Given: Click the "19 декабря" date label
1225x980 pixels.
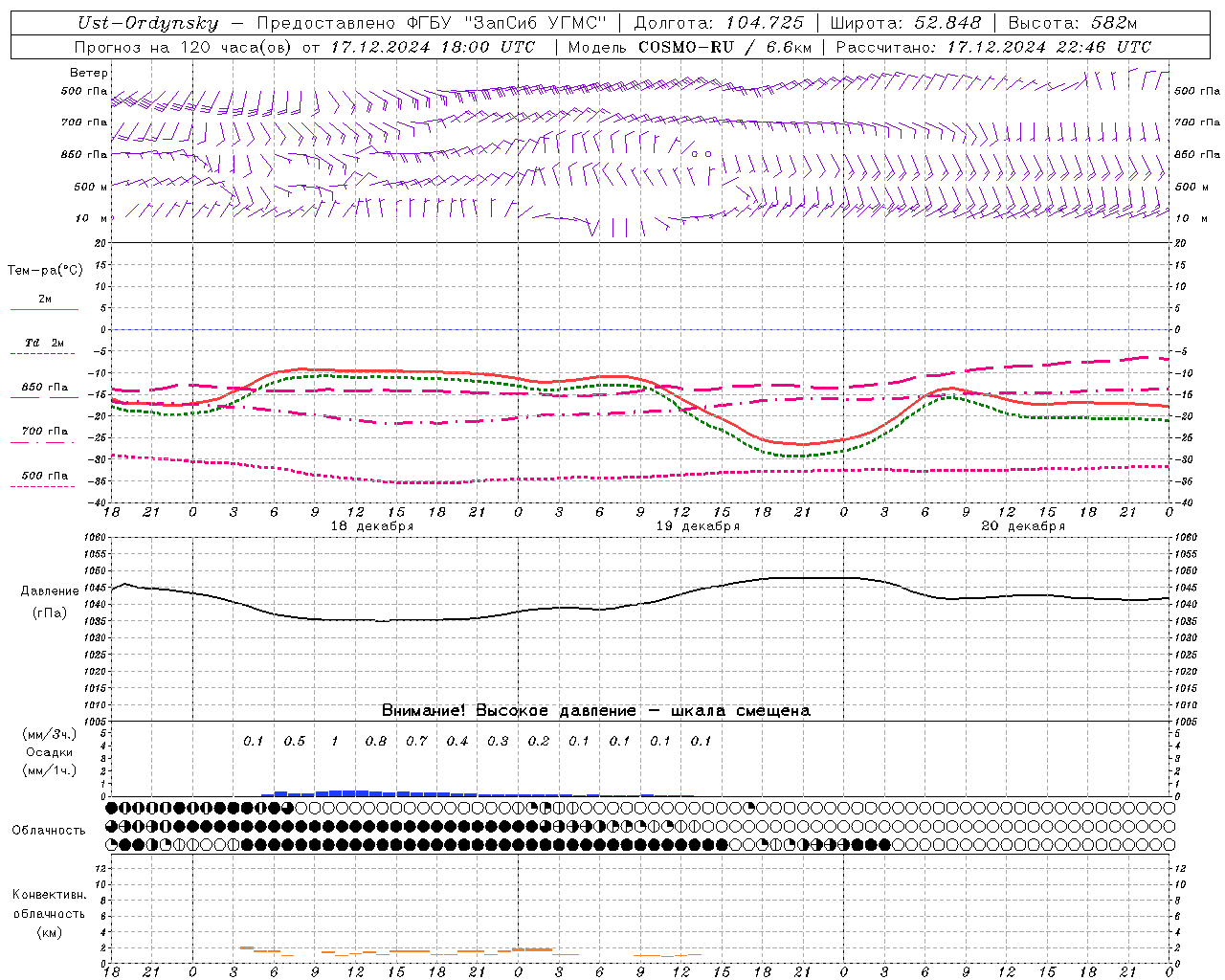Looking at the screenshot, I should (698, 526).
